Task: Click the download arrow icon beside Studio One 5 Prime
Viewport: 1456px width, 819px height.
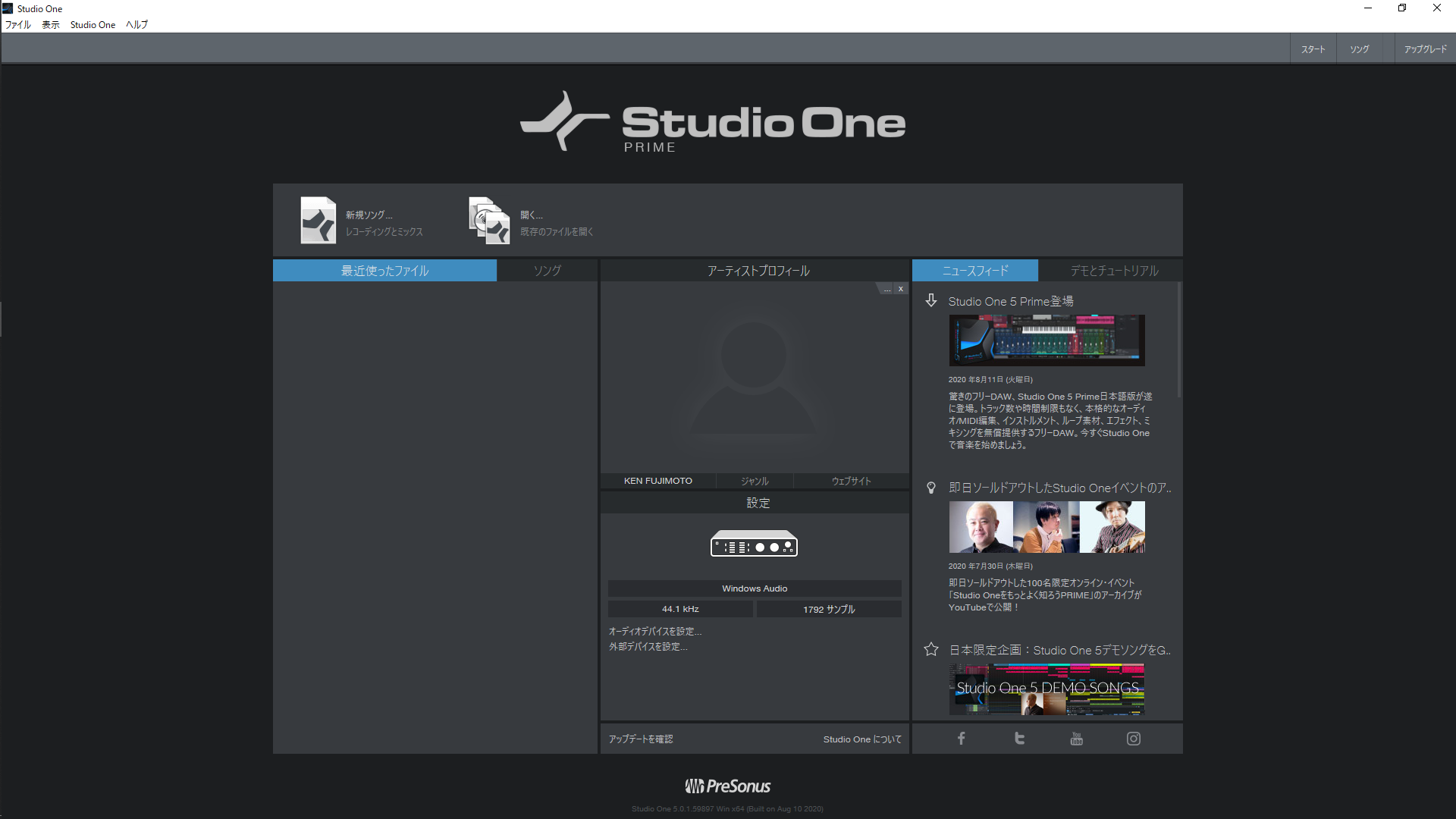Action: pos(931,301)
